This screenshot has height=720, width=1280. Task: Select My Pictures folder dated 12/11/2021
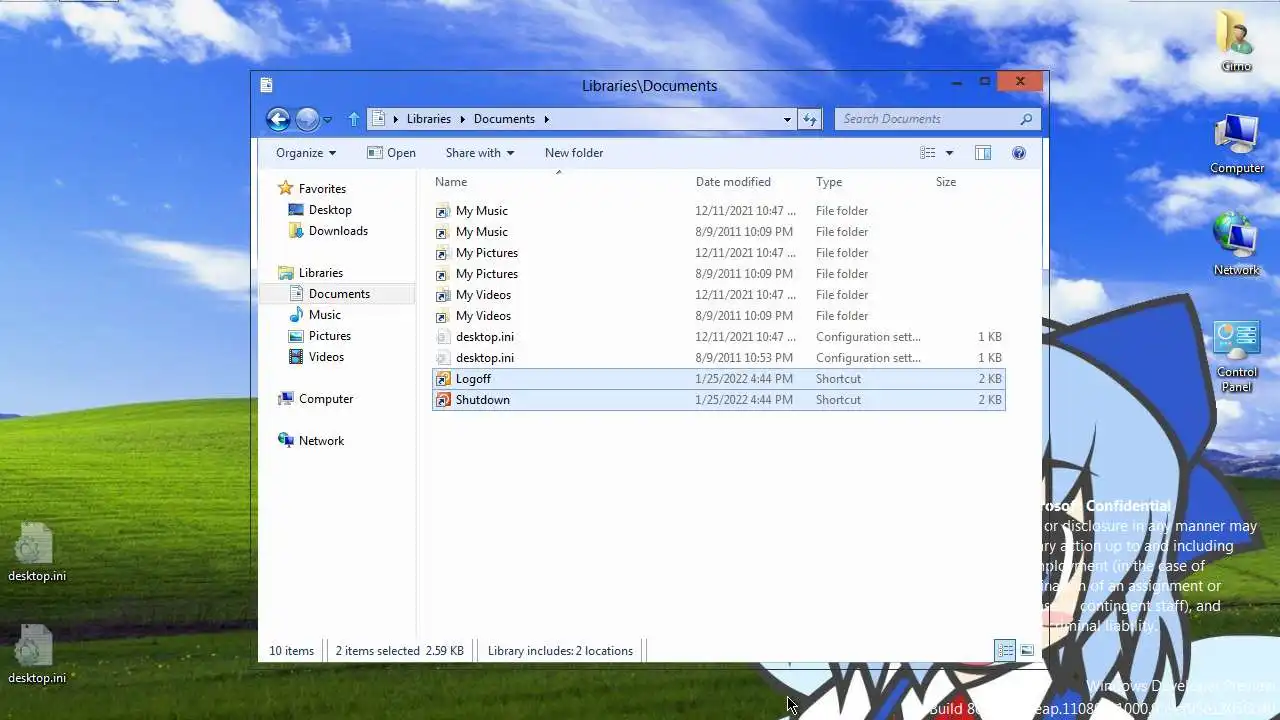pyautogui.click(x=718, y=253)
